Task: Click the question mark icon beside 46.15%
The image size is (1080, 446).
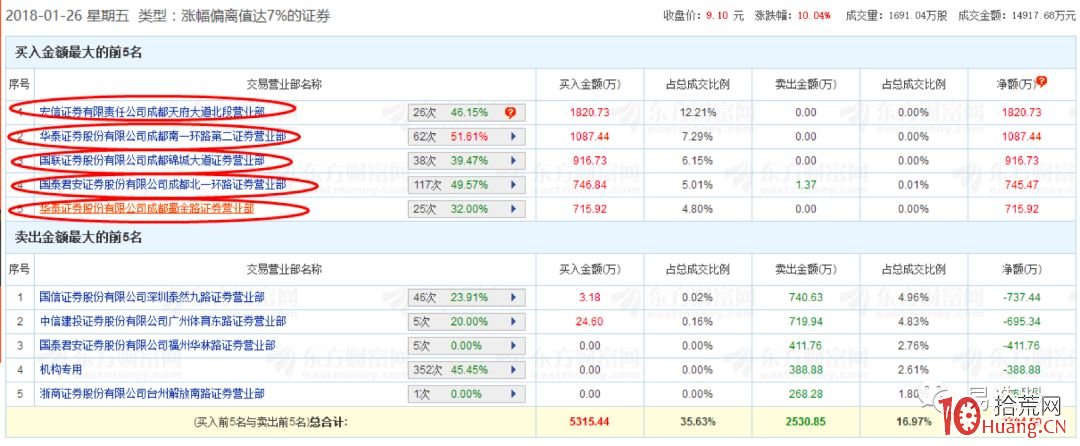Action: point(510,112)
